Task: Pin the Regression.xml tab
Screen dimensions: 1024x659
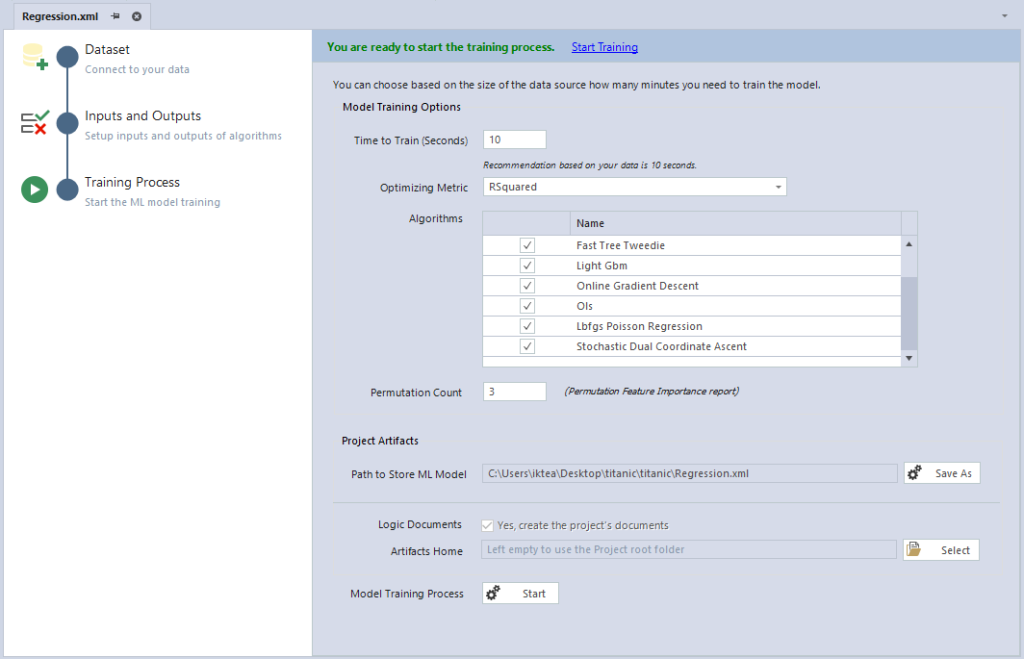Action: click(x=116, y=16)
